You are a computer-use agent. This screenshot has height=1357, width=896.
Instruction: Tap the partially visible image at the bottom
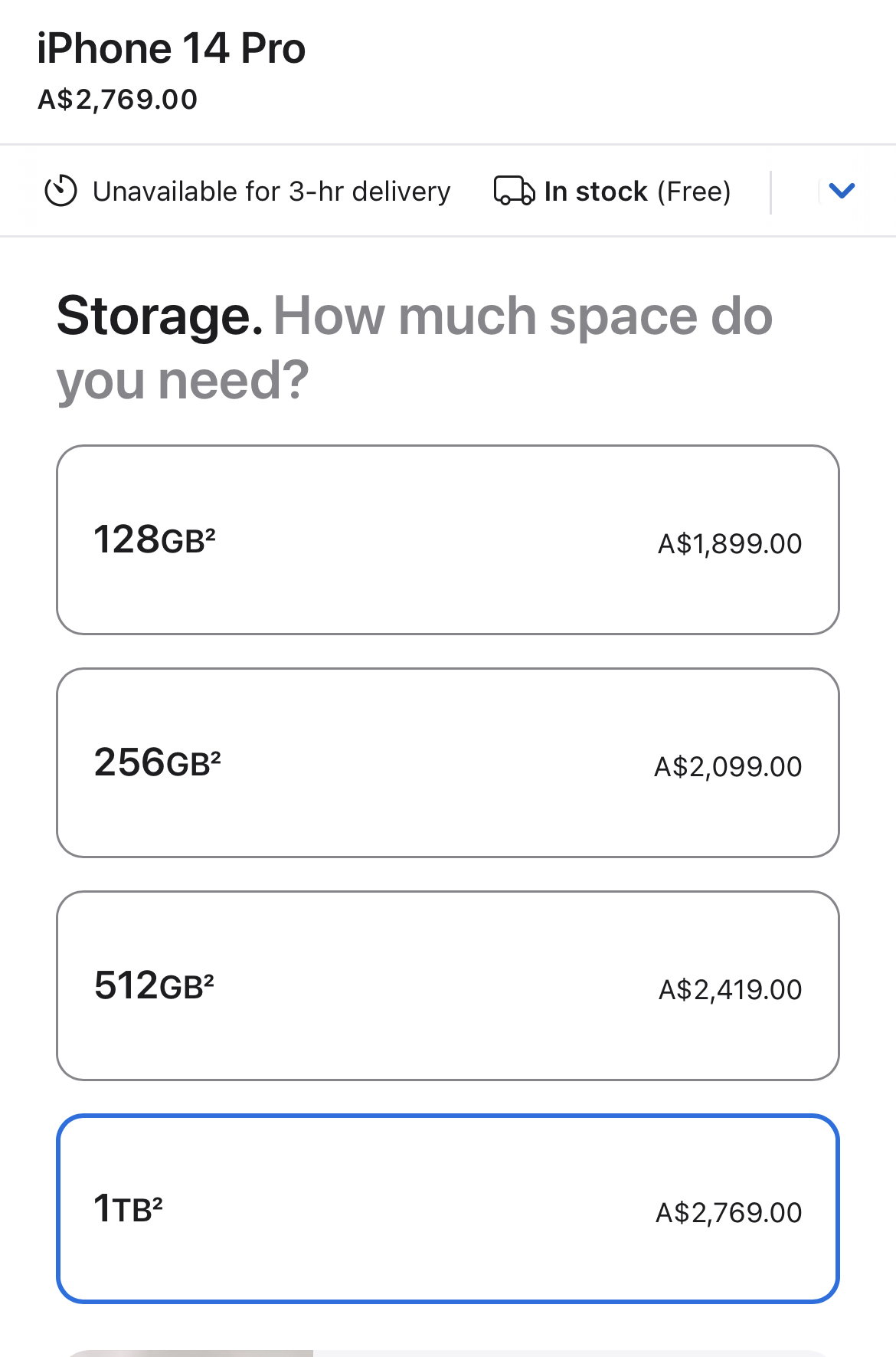coord(191,1352)
